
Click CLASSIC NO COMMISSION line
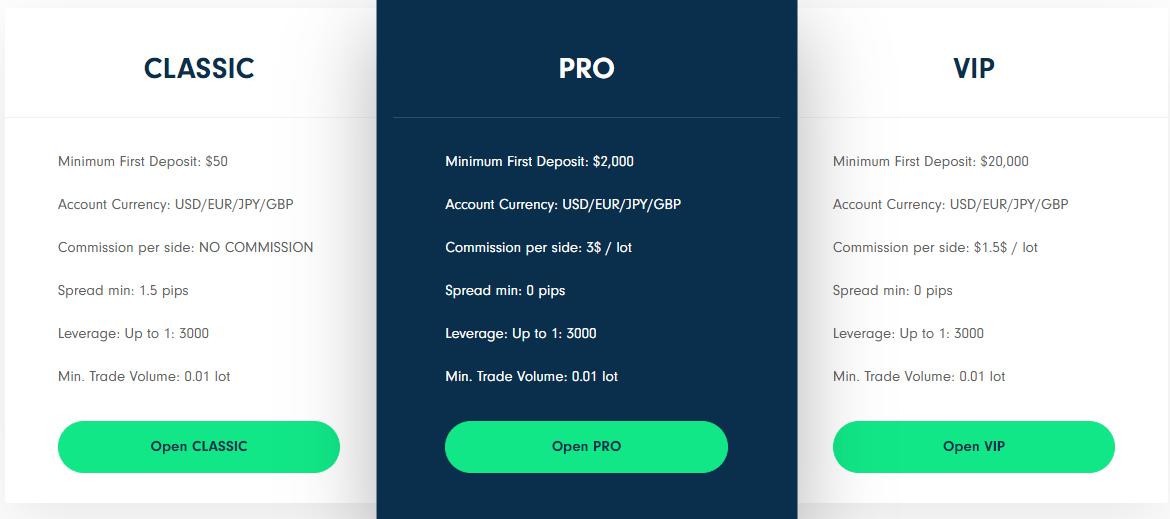click(186, 248)
